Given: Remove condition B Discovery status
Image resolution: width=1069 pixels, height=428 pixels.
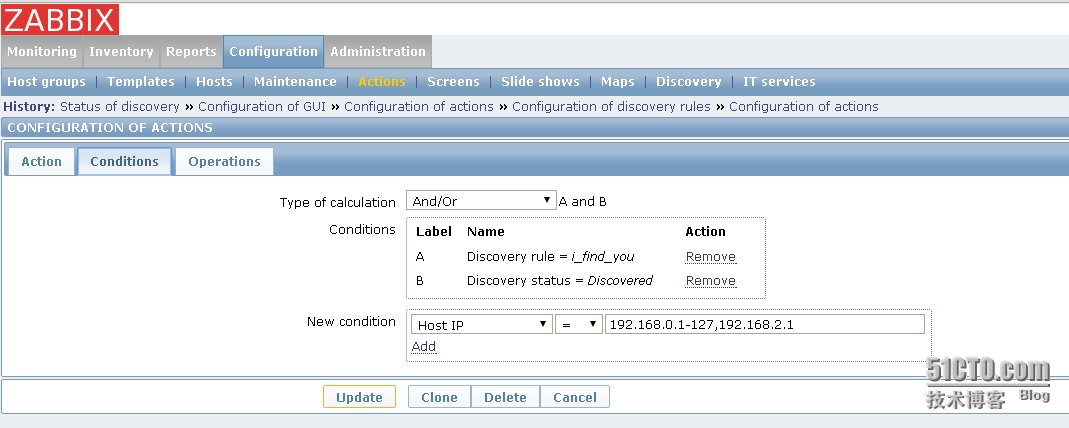Looking at the screenshot, I should point(710,281).
